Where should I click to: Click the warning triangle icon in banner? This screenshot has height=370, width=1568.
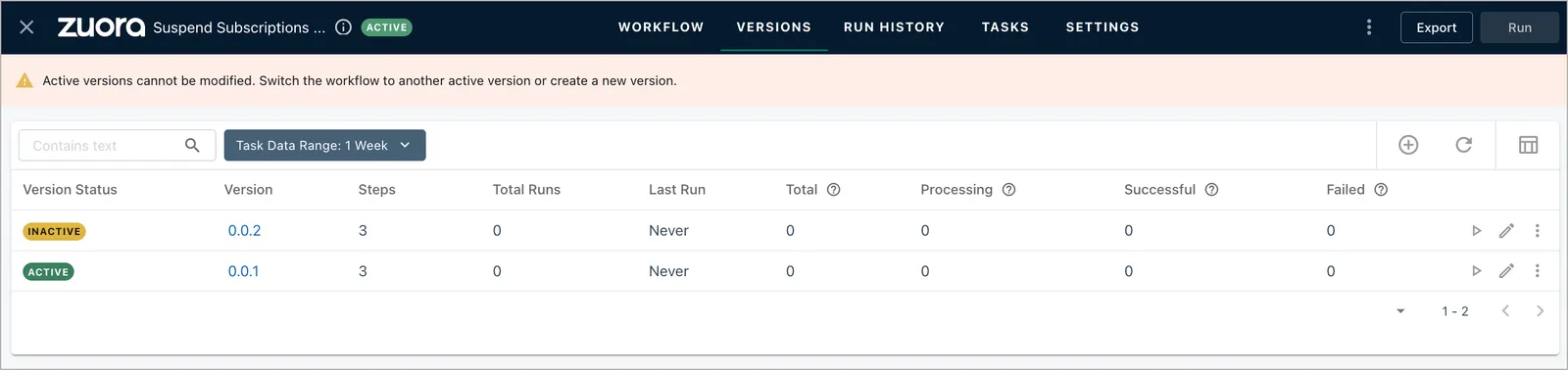(x=25, y=80)
